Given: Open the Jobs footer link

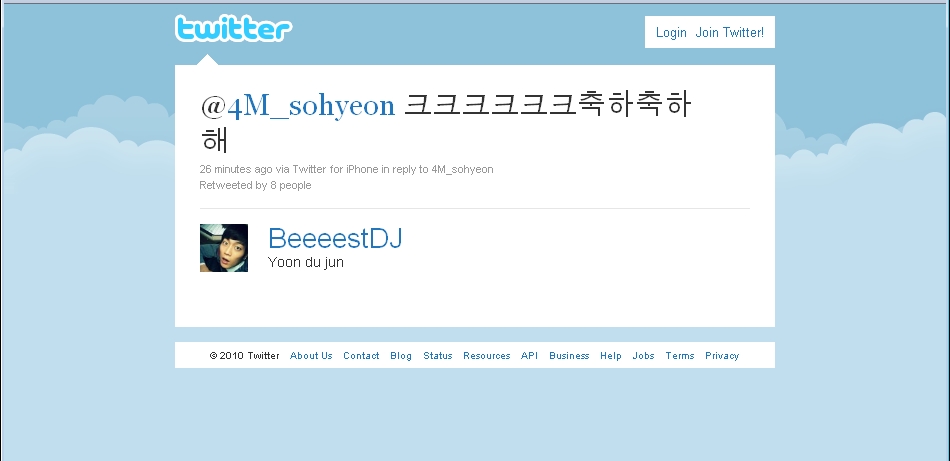Looking at the screenshot, I should (x=643, y=356).
